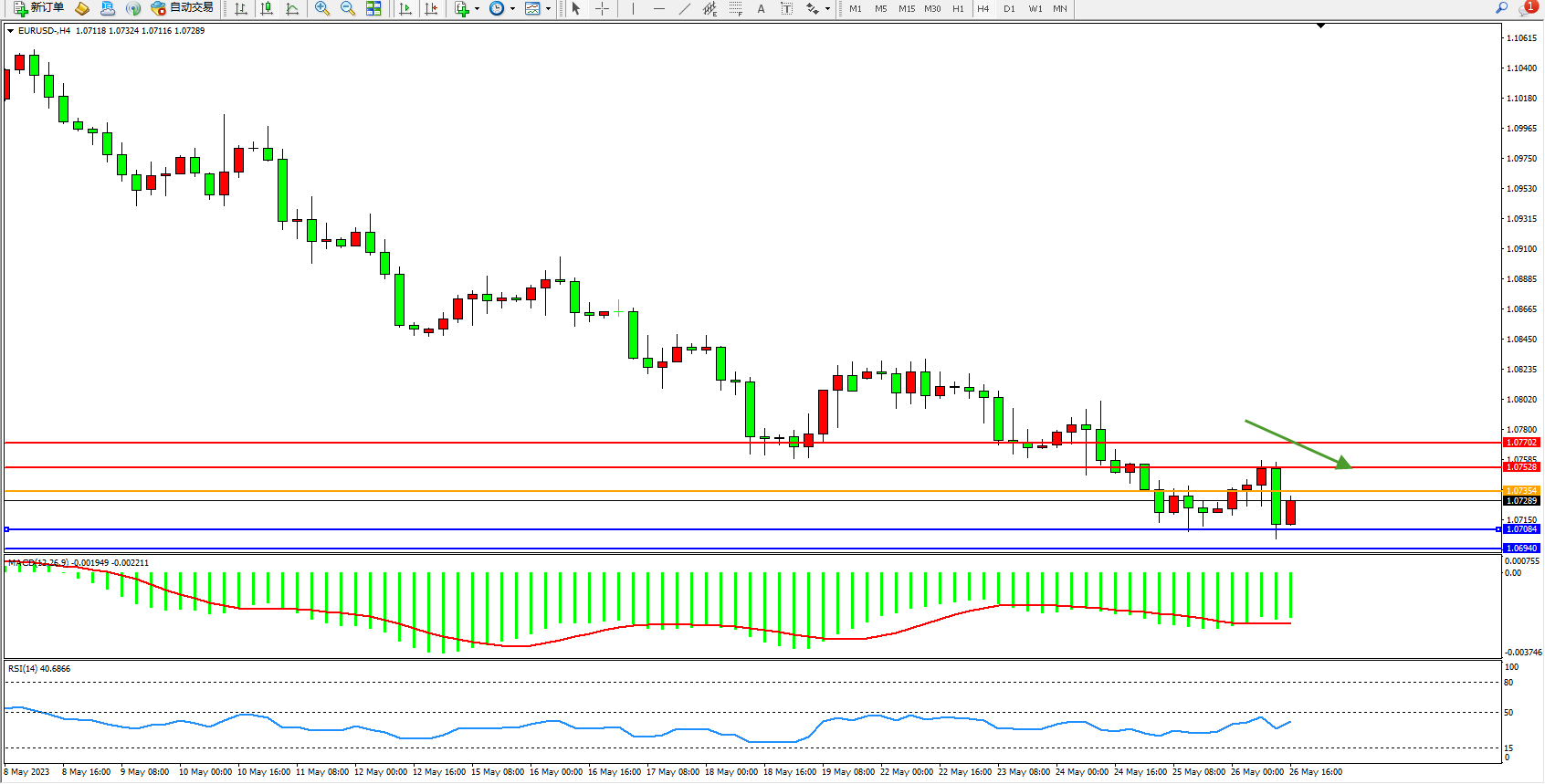The width and height of the screenshot is (1545, 784).
Task: Click the blue 1.07084 horizontal line
Action: pos(730,529)
